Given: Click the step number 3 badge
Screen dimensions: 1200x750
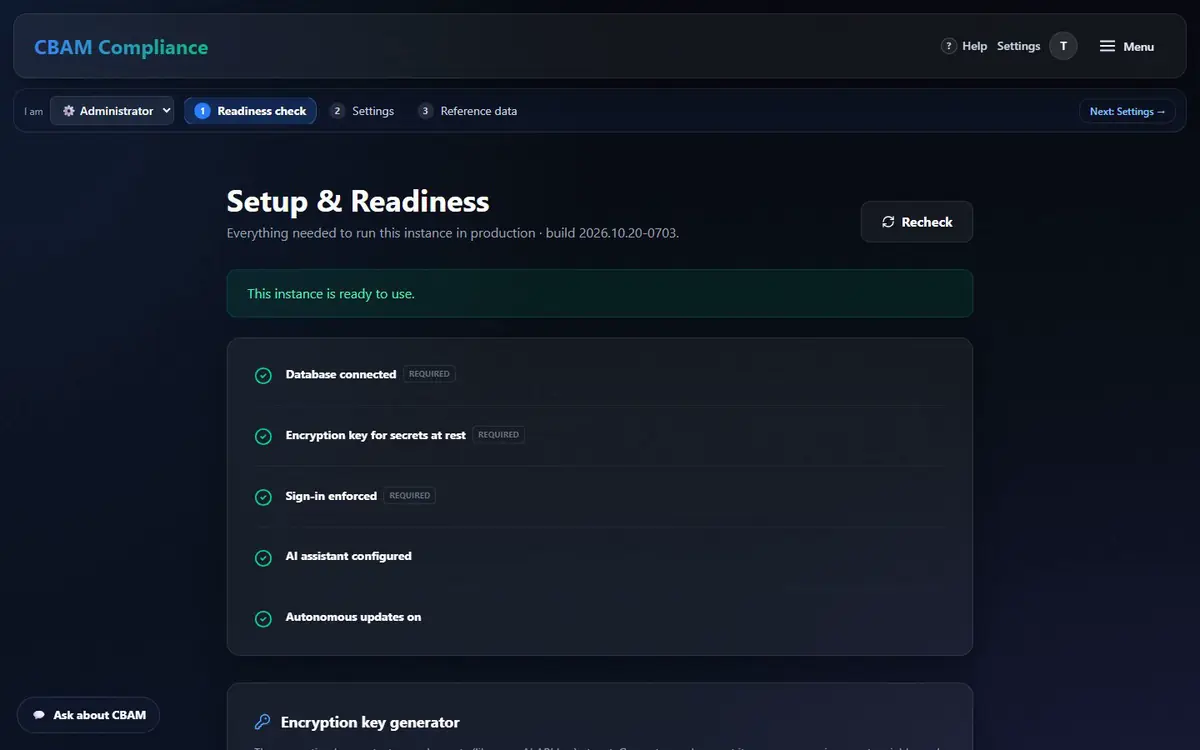Looking at the screenshot, I should coord(425,111).
